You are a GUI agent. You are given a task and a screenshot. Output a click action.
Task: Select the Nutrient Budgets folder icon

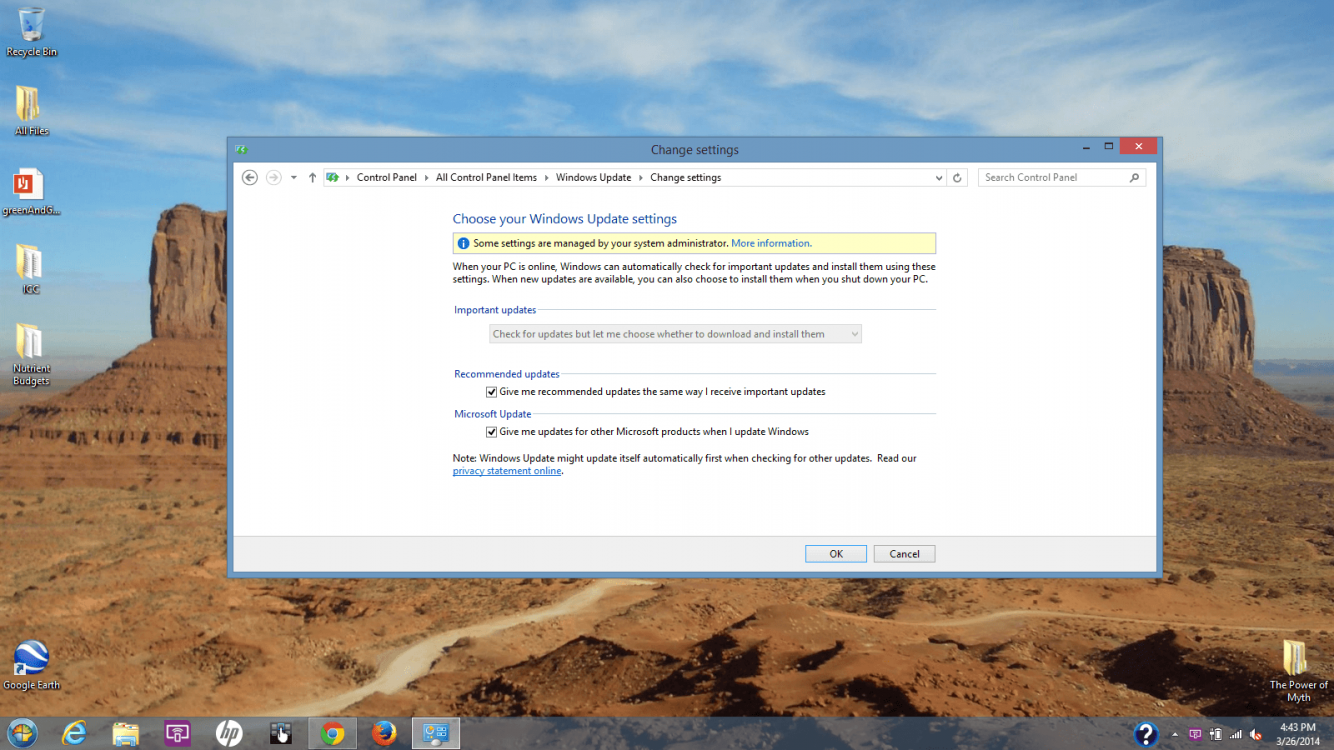click(x=31, y=354)
